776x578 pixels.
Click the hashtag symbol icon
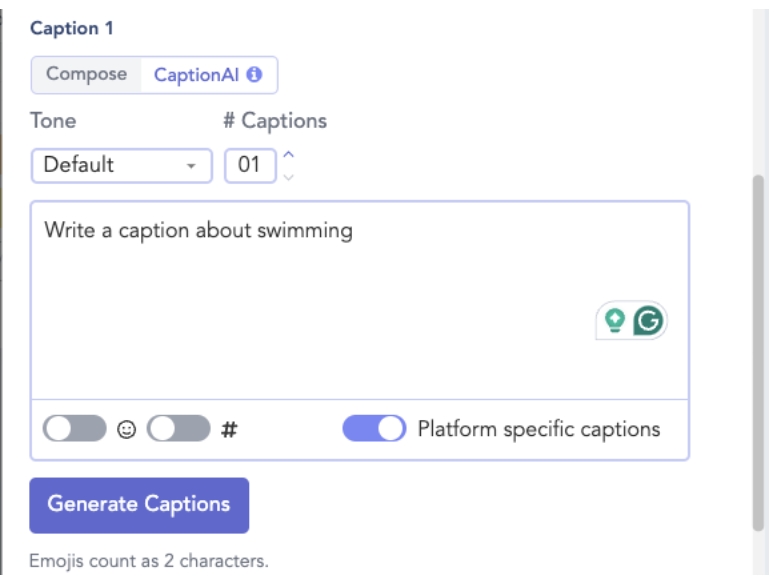(x=229, y=430)
